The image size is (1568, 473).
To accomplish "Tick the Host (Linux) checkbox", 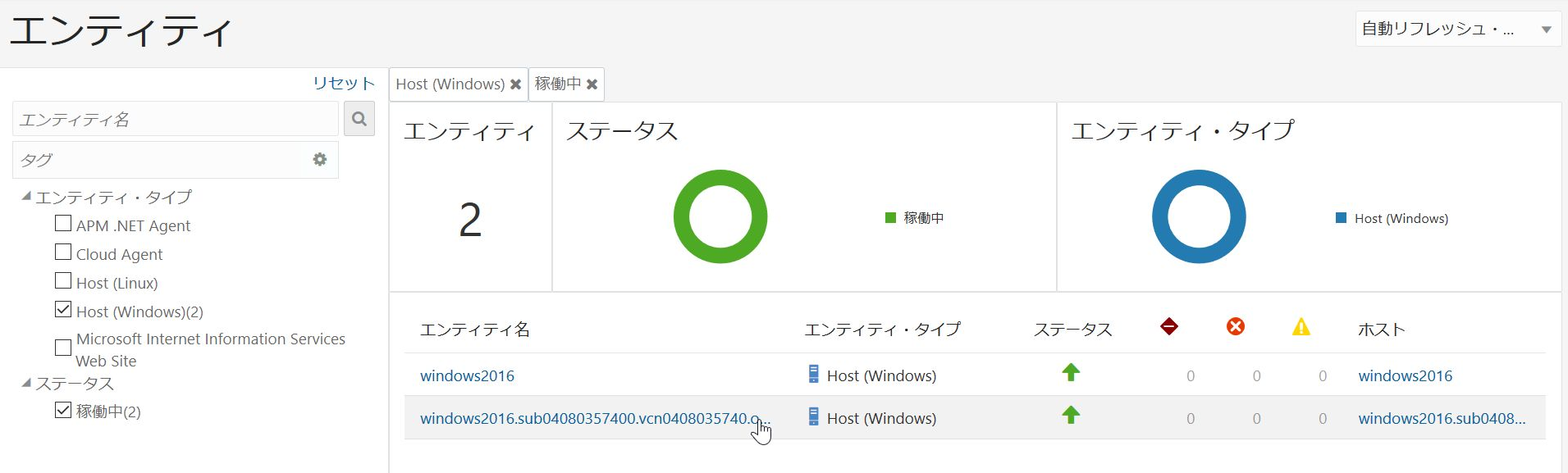I will point(63,280).
